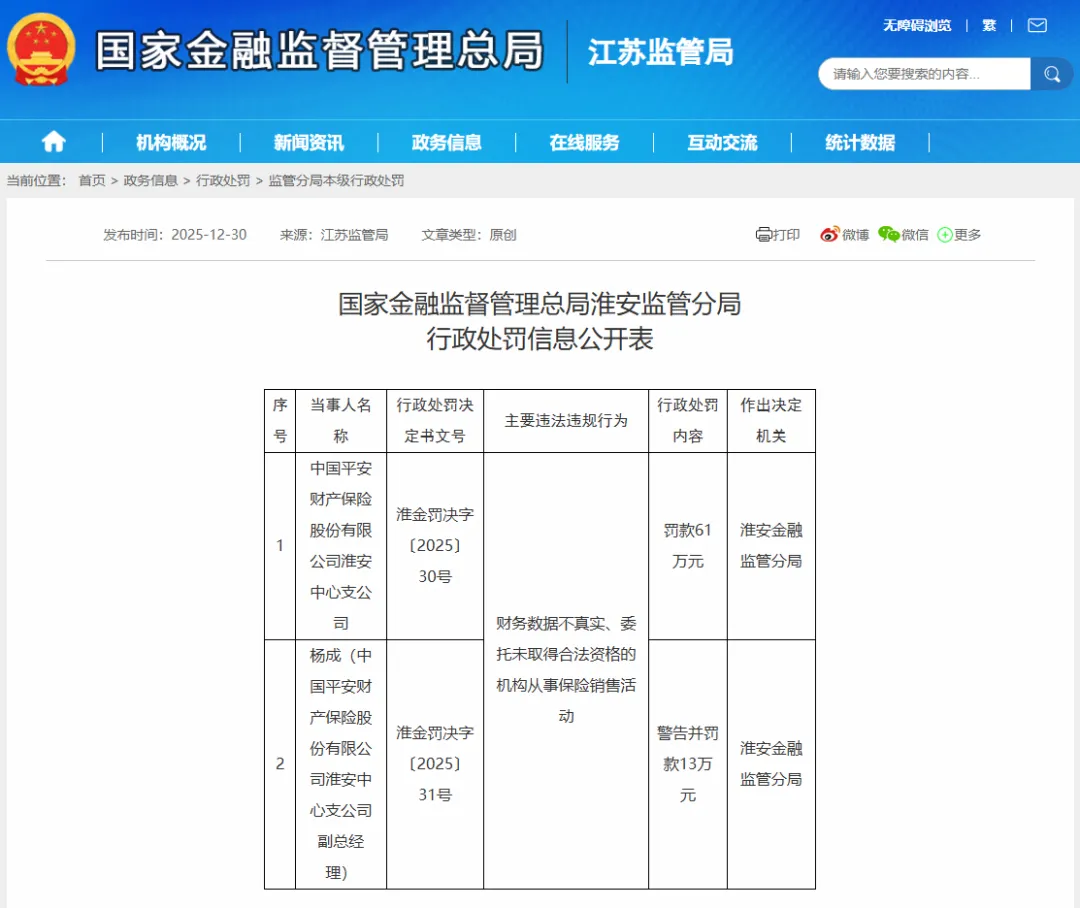
Task: Open the 在线服务 menu
Action: click(x=584, y=143)
